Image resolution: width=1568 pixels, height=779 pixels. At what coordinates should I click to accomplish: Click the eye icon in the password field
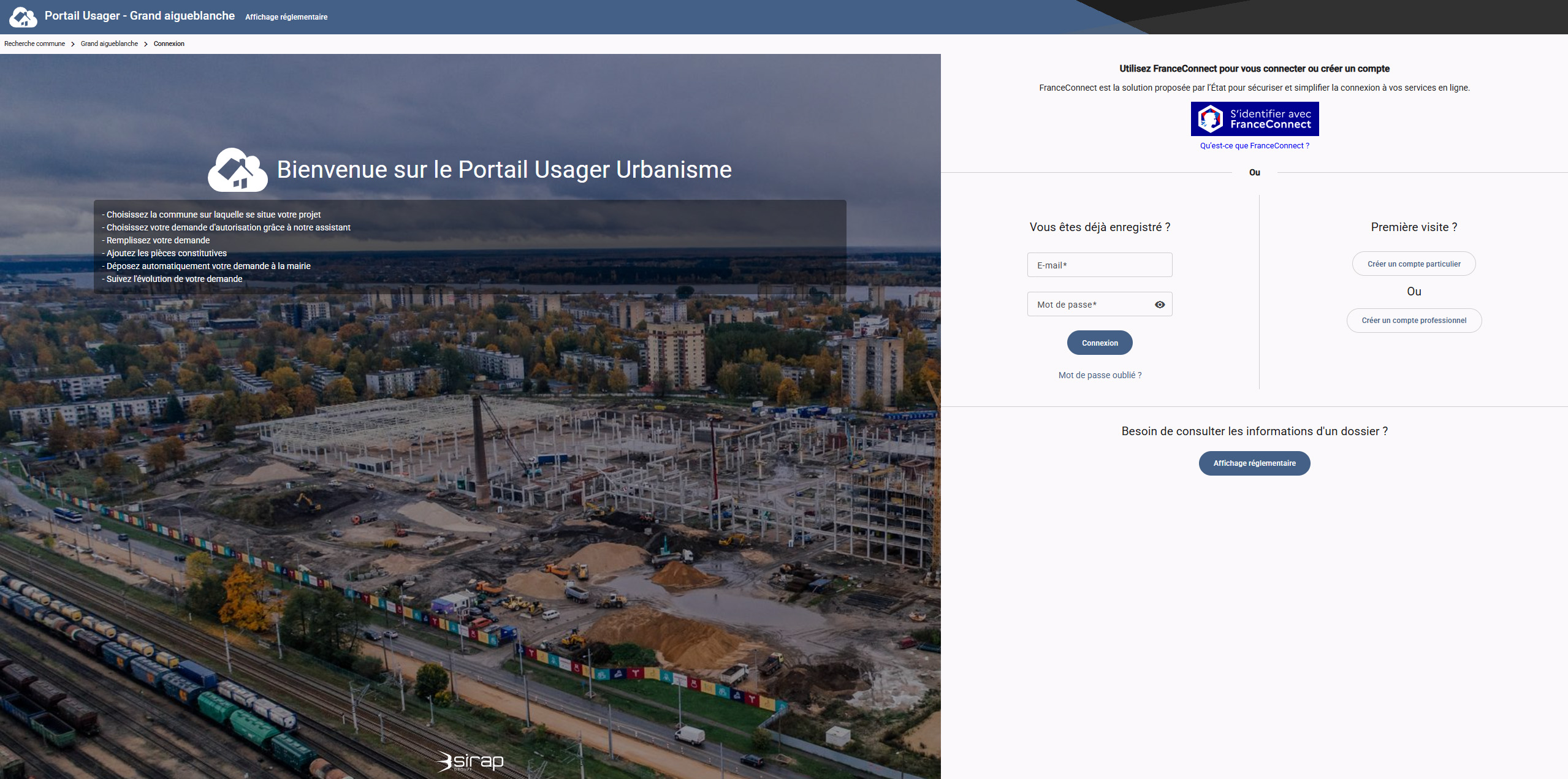click(1159, 304)
